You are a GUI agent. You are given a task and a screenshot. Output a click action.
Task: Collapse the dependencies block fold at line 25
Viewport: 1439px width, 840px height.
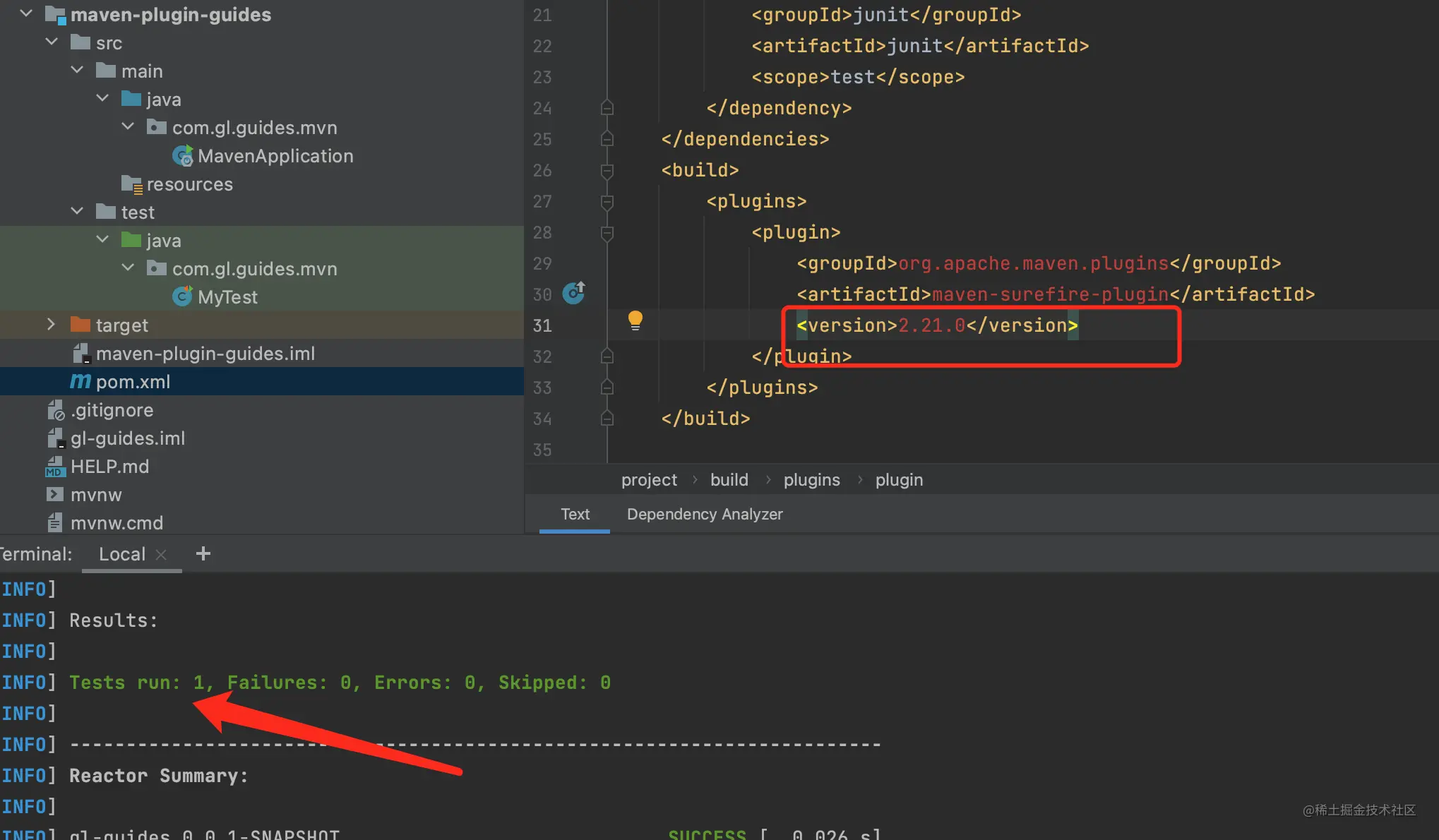(607, 138)
